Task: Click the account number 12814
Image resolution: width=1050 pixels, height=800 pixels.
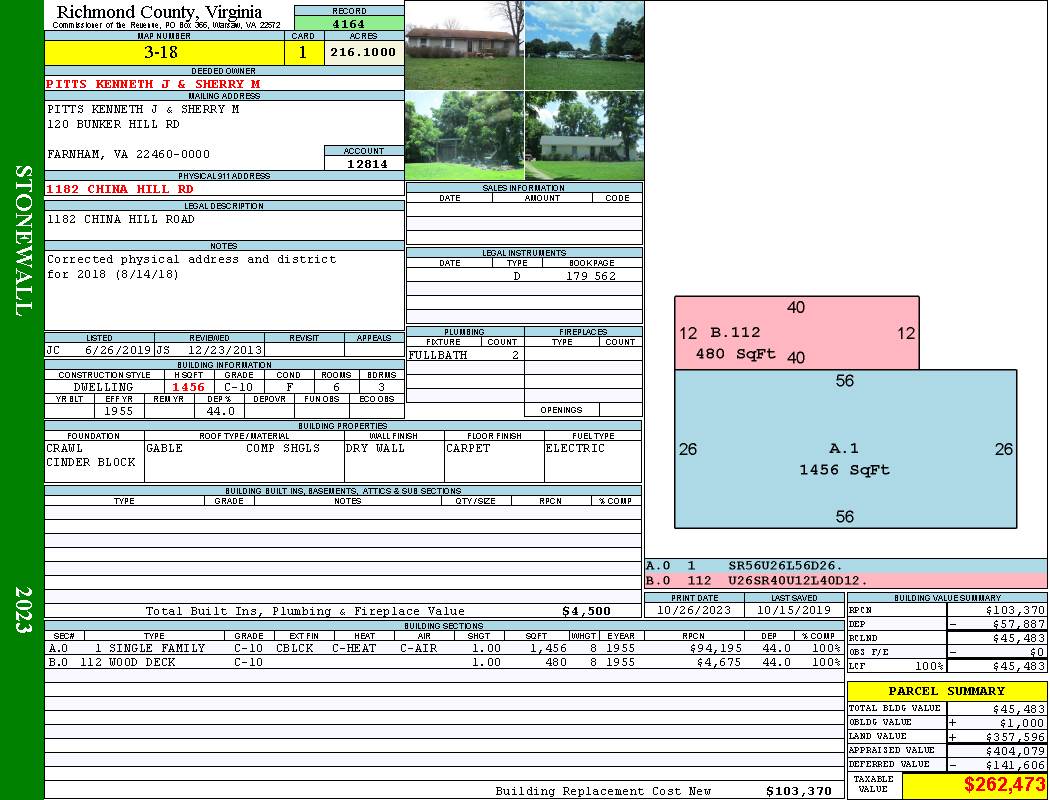Action: [x=367, y=163]
